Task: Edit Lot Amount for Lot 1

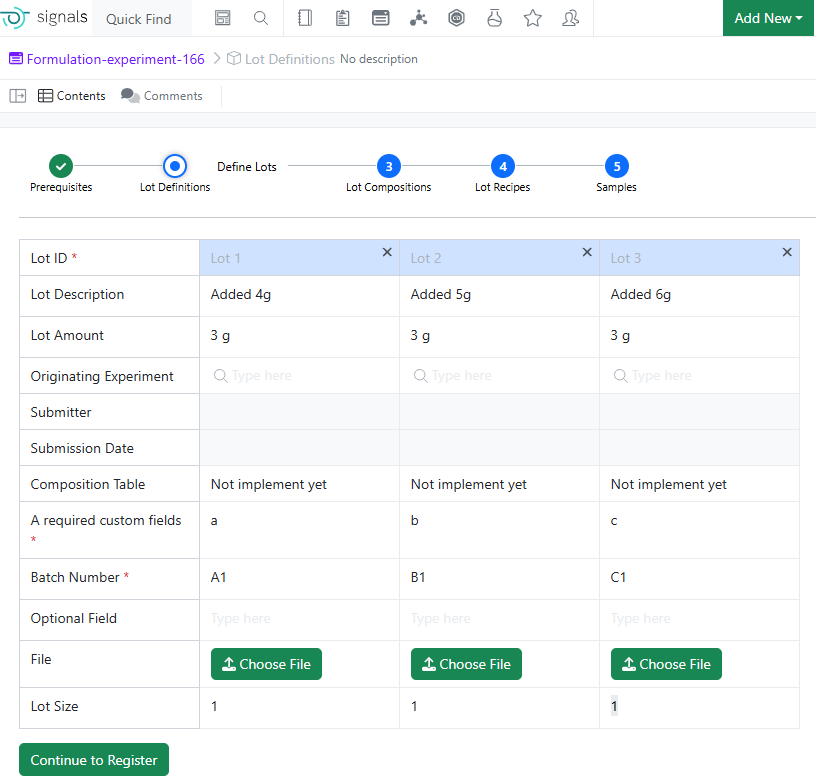Action: coord(299,336)
